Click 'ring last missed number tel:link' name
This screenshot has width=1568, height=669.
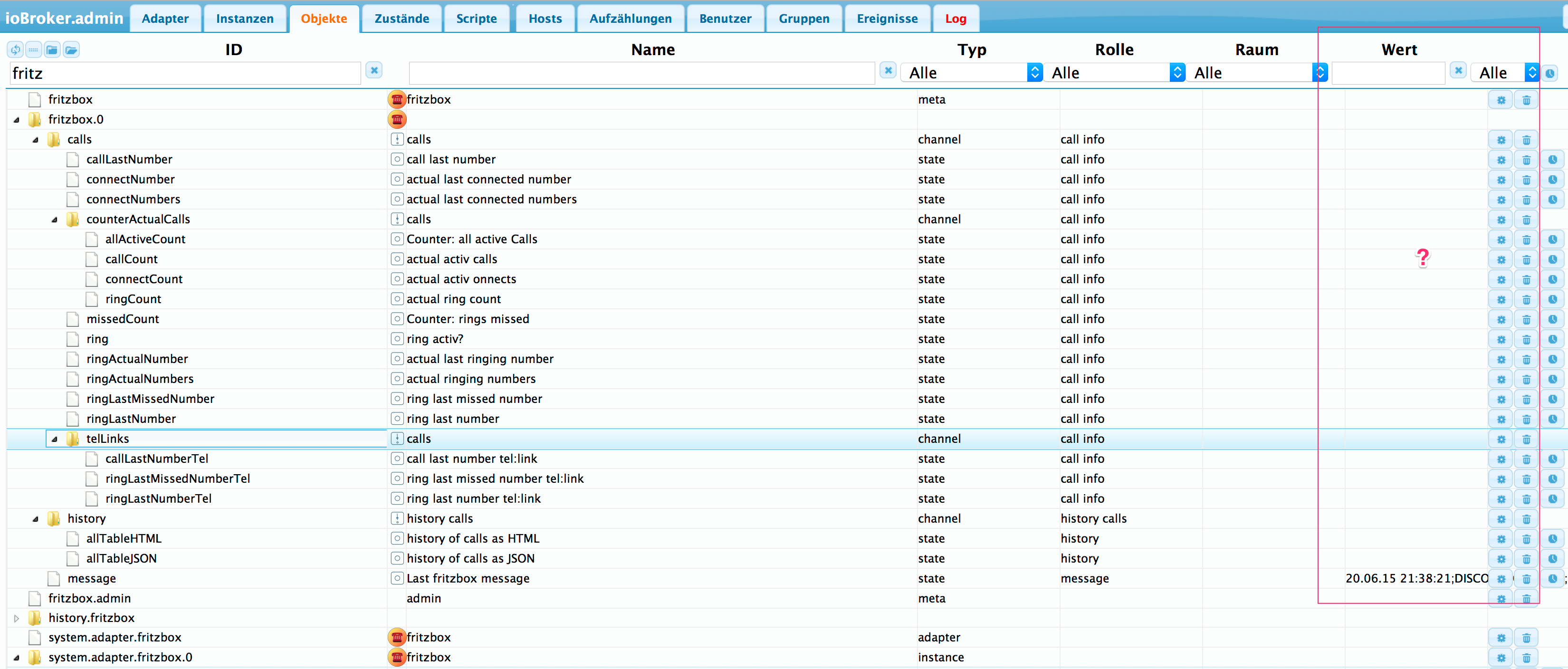tap(495, 479)
